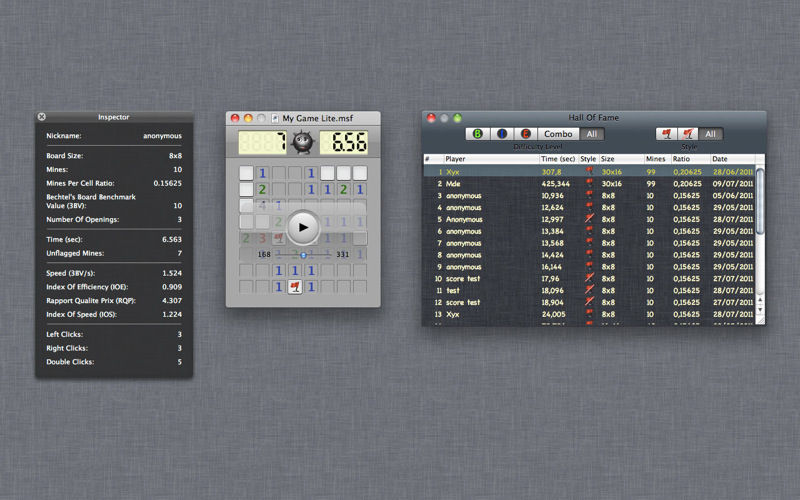
Task: Click the Hall Of Fame vertical scrollbar thumb
Action: tap(760, 202)
